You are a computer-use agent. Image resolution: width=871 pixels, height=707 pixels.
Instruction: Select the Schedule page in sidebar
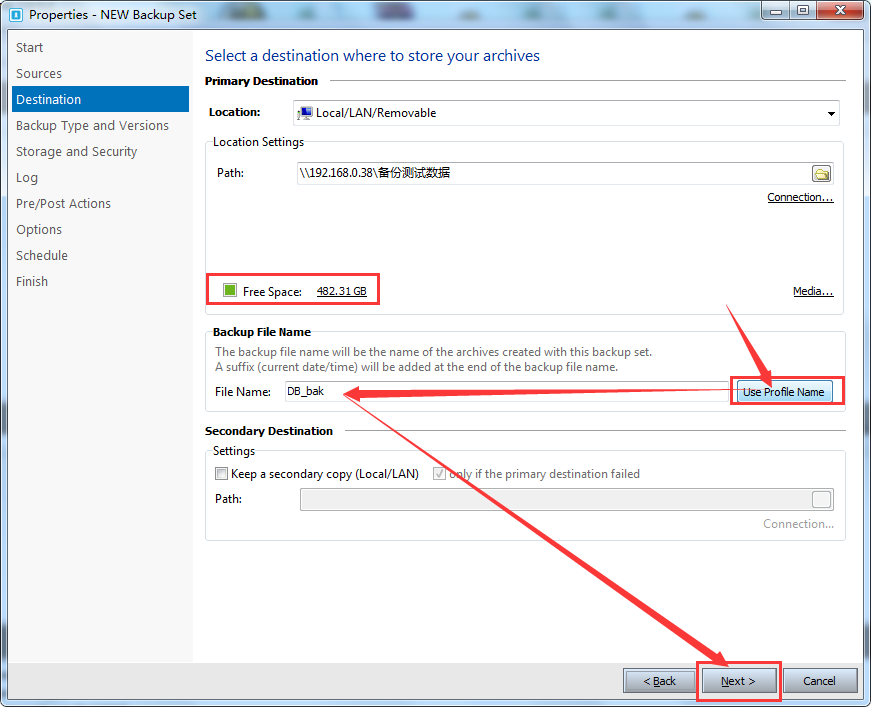42,256
